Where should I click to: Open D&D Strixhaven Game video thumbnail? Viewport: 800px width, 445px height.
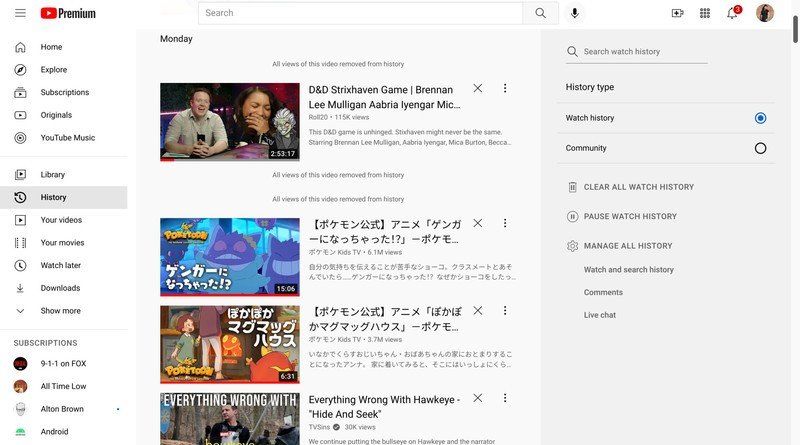point(230,122)
